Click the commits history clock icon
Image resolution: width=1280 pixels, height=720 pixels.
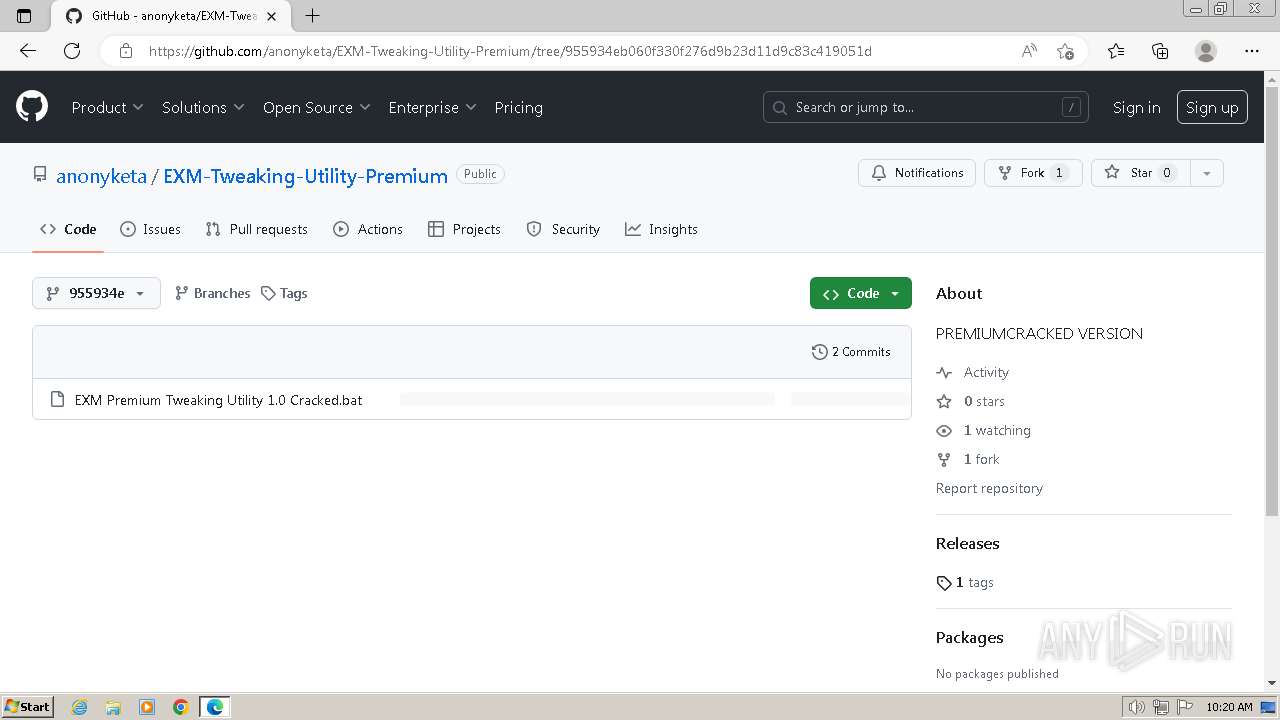pyautogui.click(x=819, y=352)
